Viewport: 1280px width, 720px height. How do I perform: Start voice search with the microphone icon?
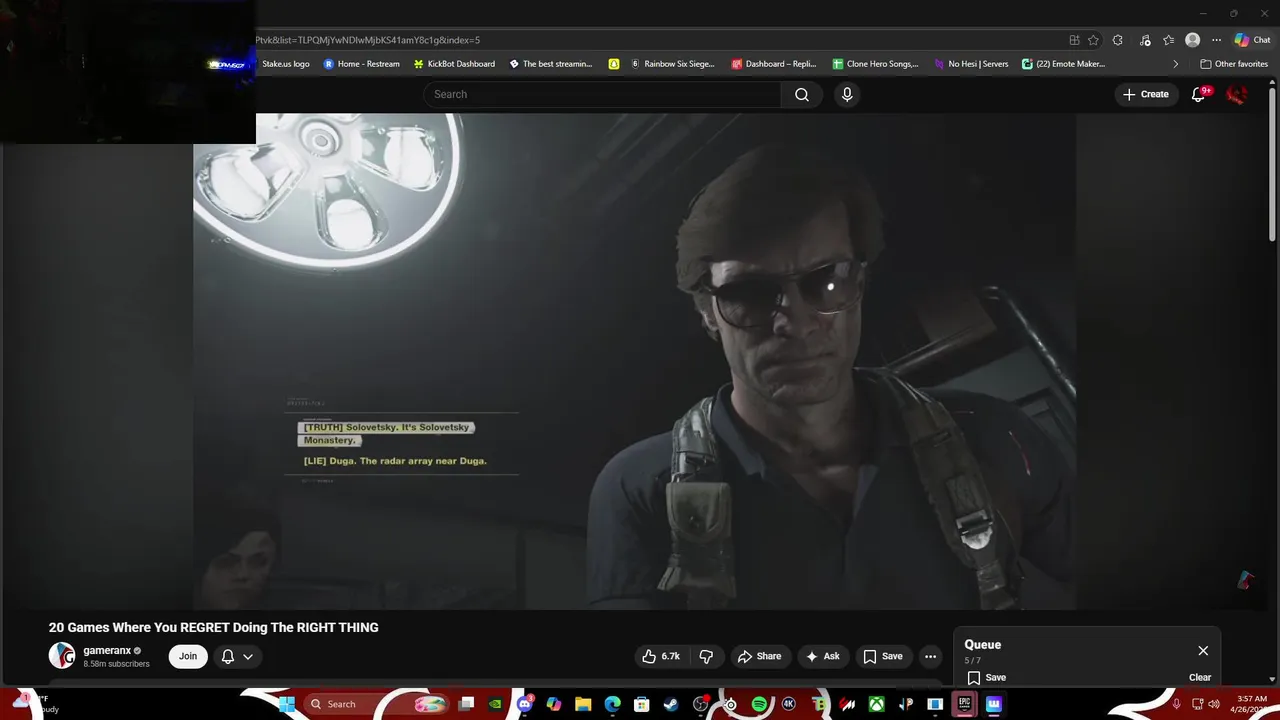[847, 94]
